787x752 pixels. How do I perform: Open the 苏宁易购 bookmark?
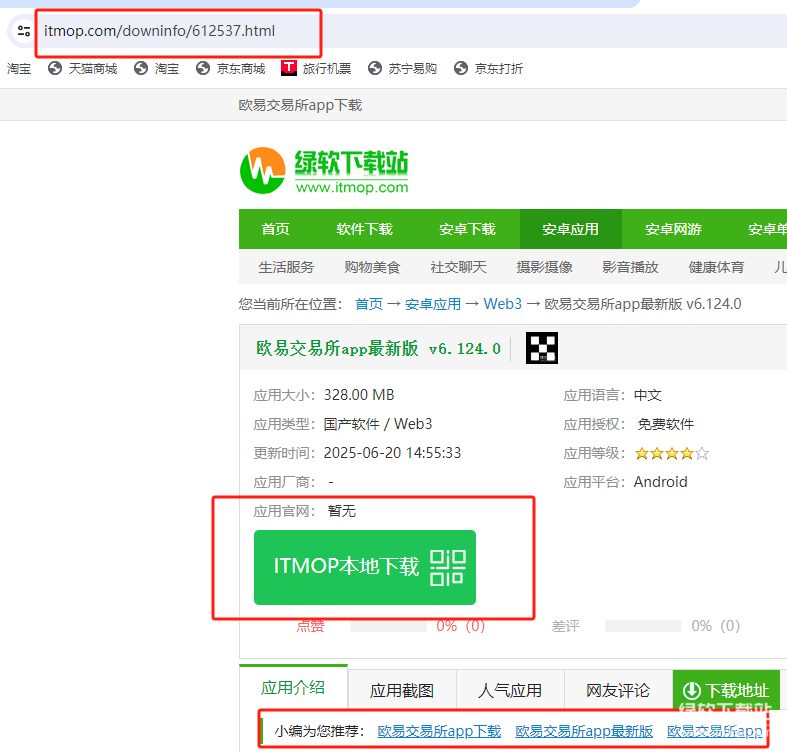point(402,68)
